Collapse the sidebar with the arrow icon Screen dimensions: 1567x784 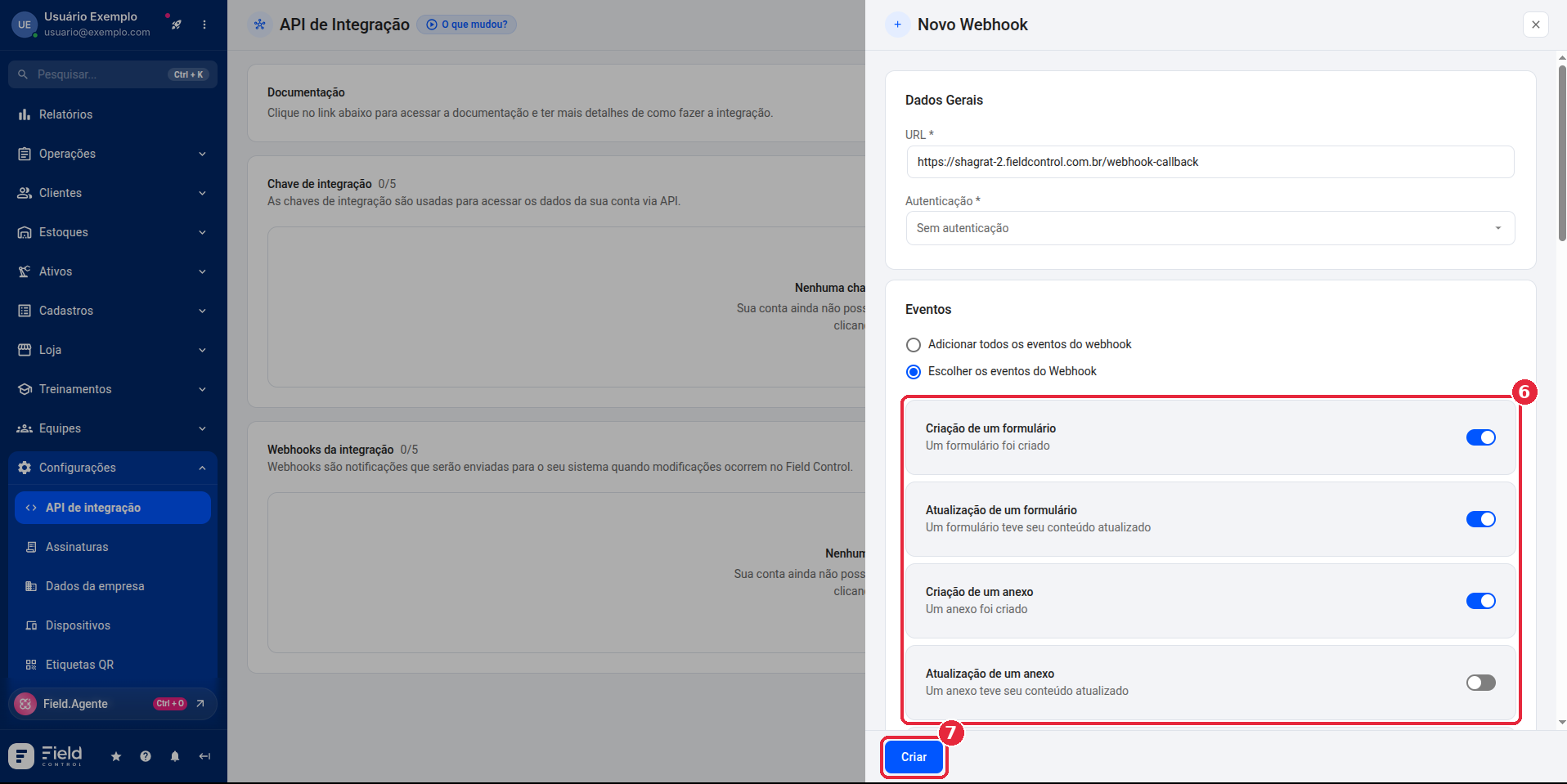tap(204, 756)
